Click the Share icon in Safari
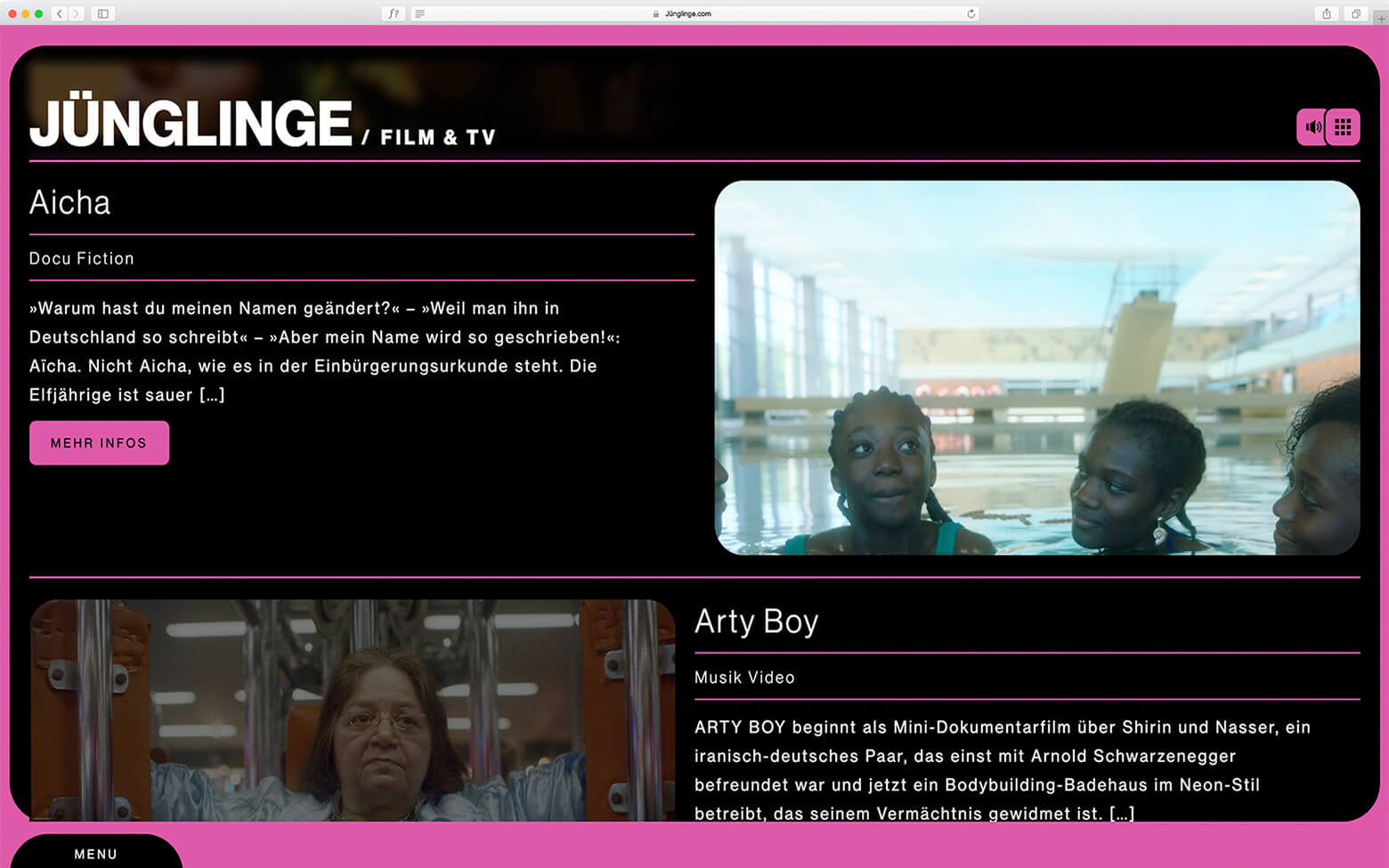 [1327, 13]
